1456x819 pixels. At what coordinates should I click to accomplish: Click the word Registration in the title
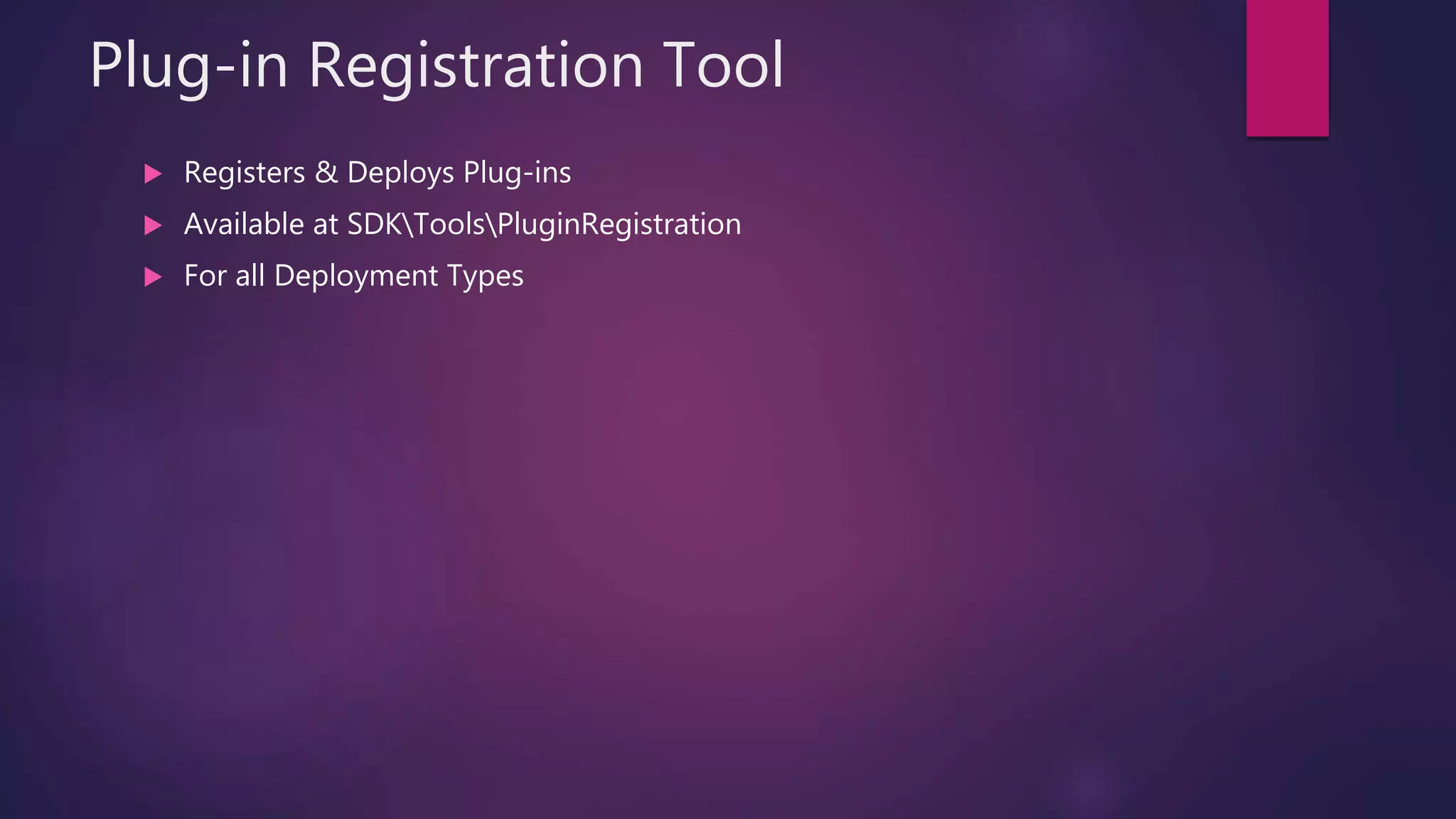[475, 65]
